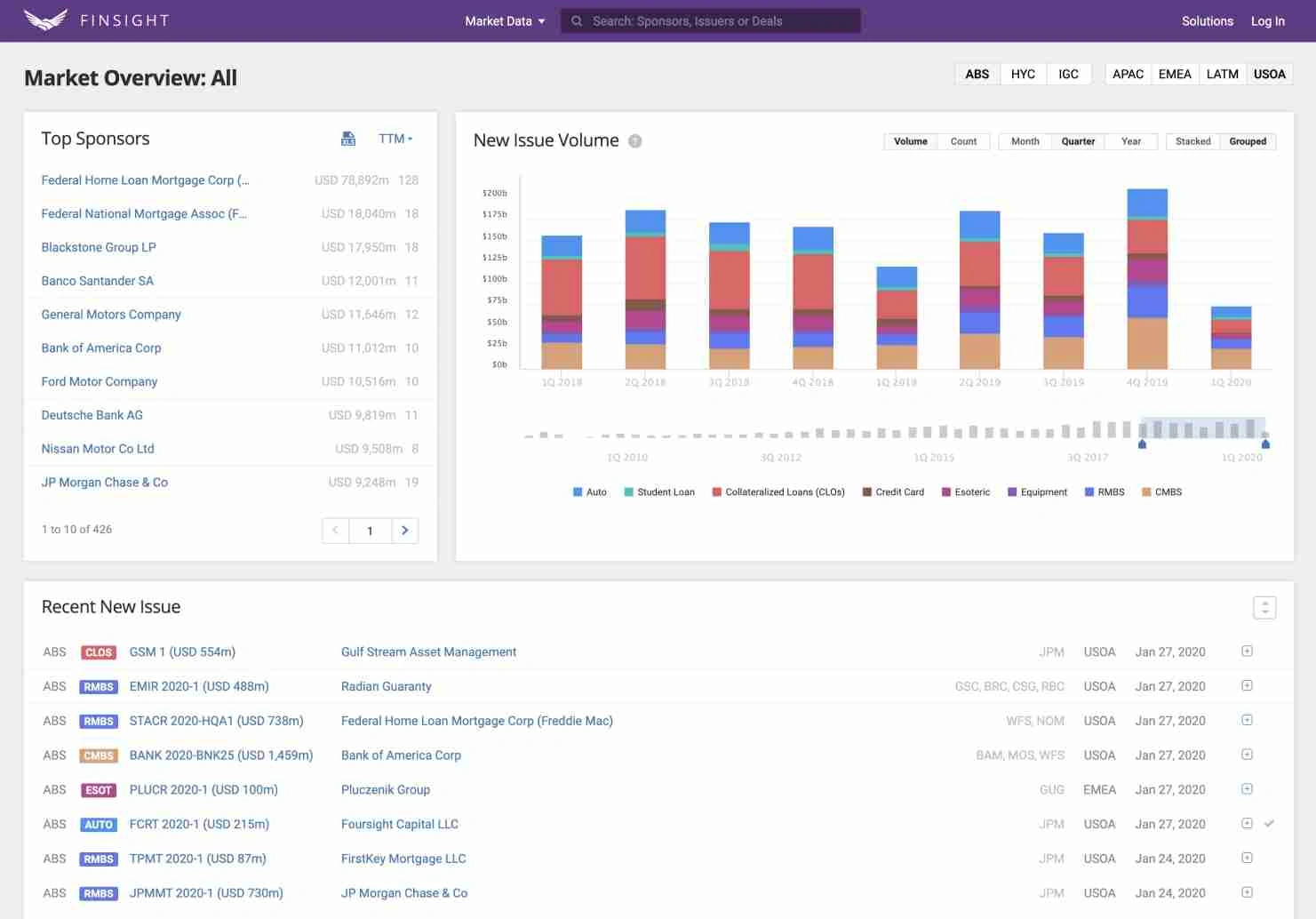The width and height of the screenshot is (1316, 919).
Task: Toggle RMBS series in chart legend
Action: pos(1105,491)
